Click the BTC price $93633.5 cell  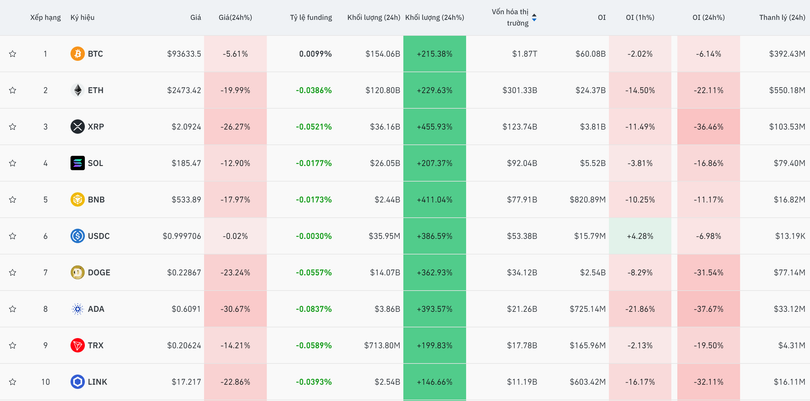point(183,54)
